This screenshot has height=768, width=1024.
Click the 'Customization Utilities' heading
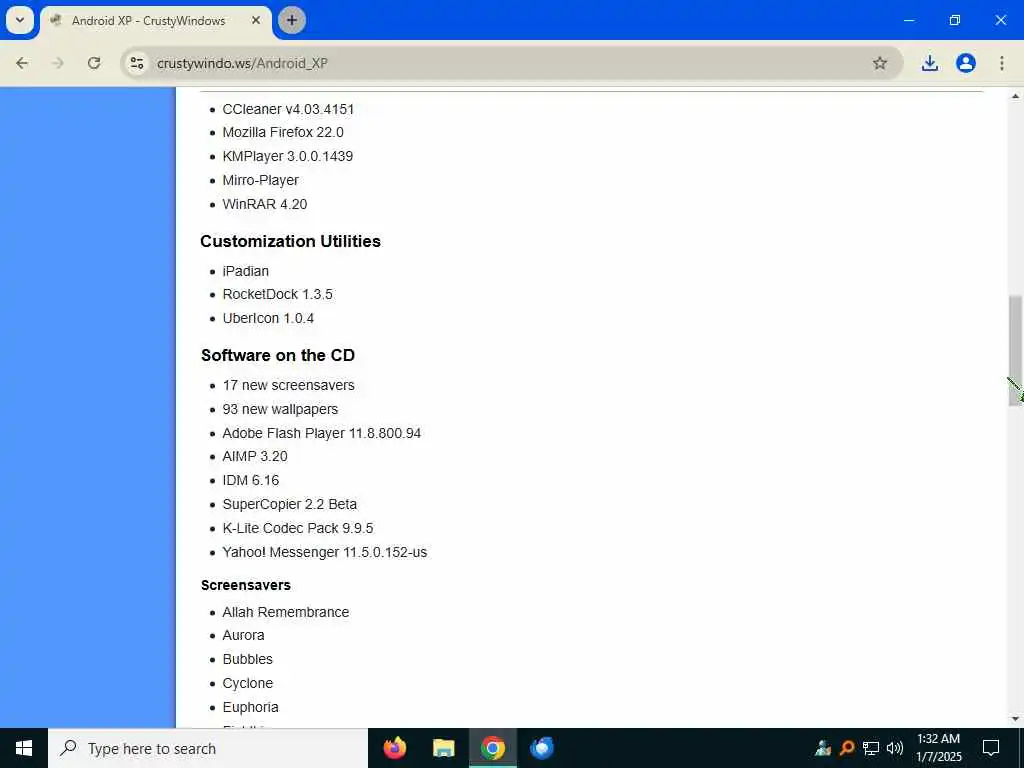click(x=291, y=242)
